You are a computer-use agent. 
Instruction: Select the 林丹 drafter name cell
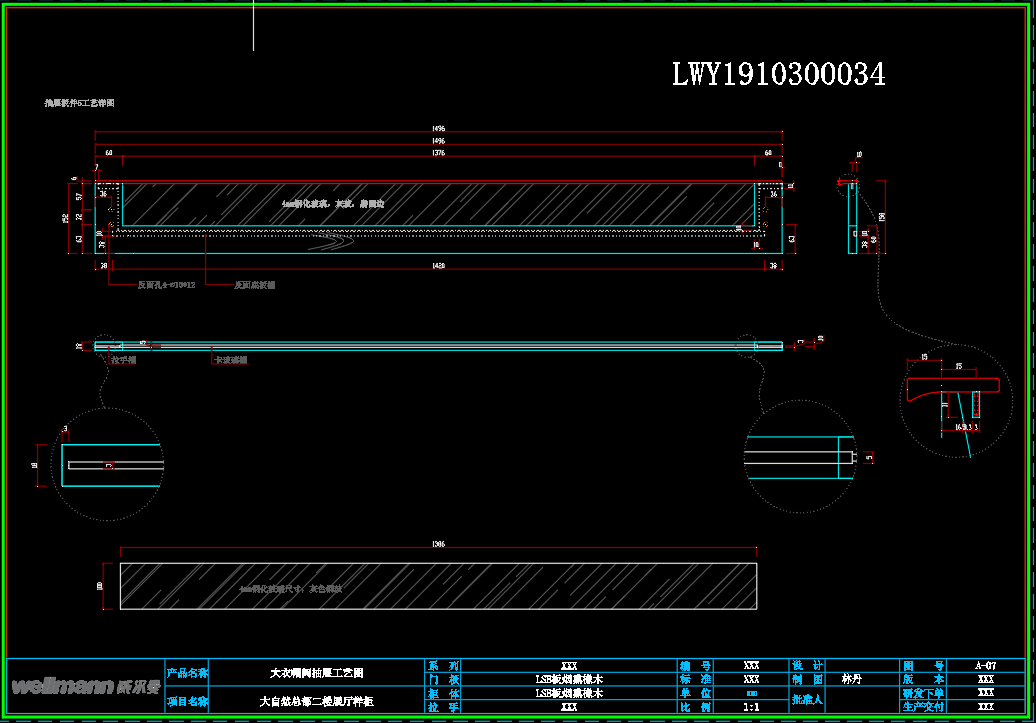(x=851, y=679)
